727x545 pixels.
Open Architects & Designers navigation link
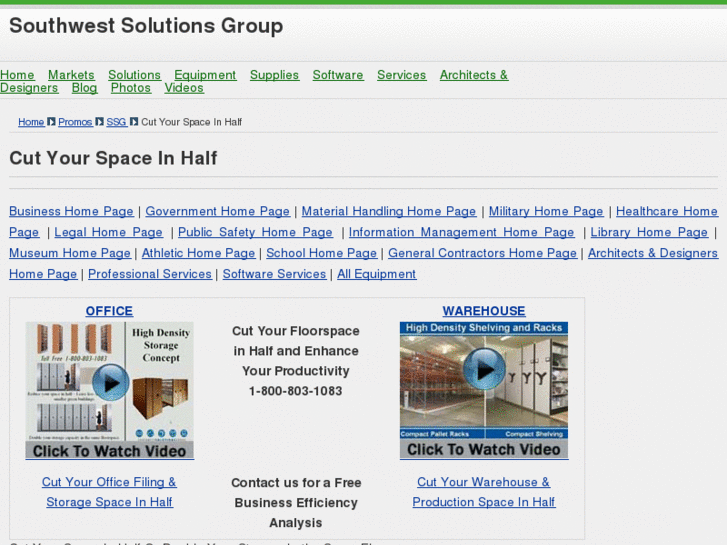click(x=474, y=75)
